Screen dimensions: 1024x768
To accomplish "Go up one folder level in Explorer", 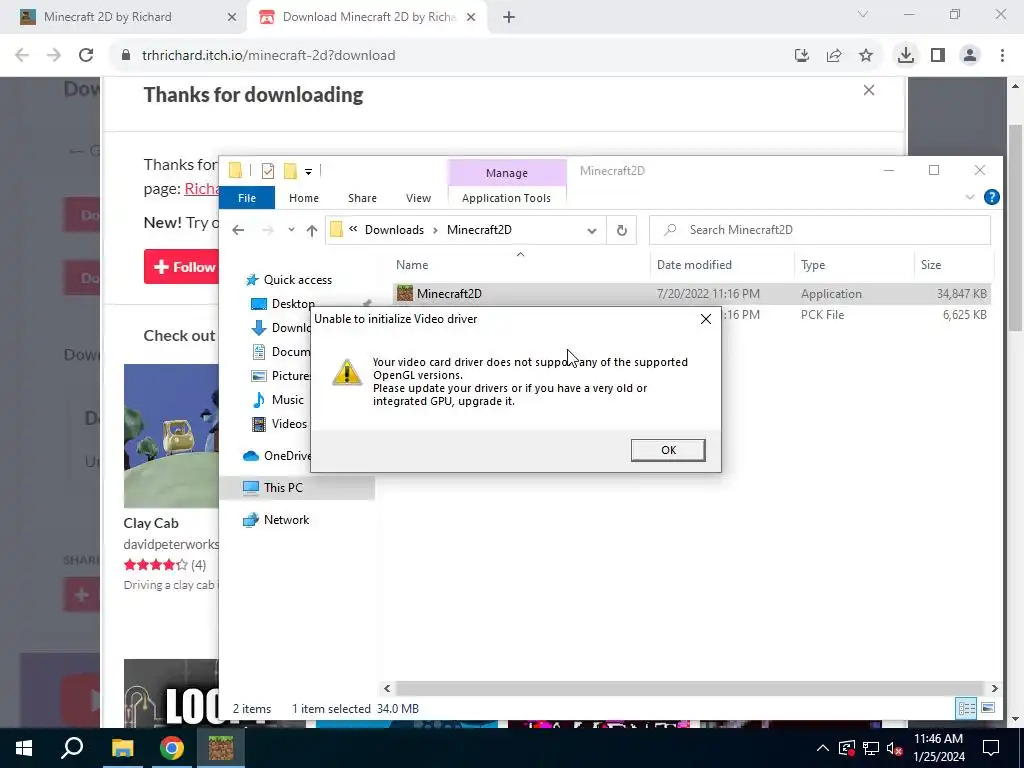I will 312,230.
